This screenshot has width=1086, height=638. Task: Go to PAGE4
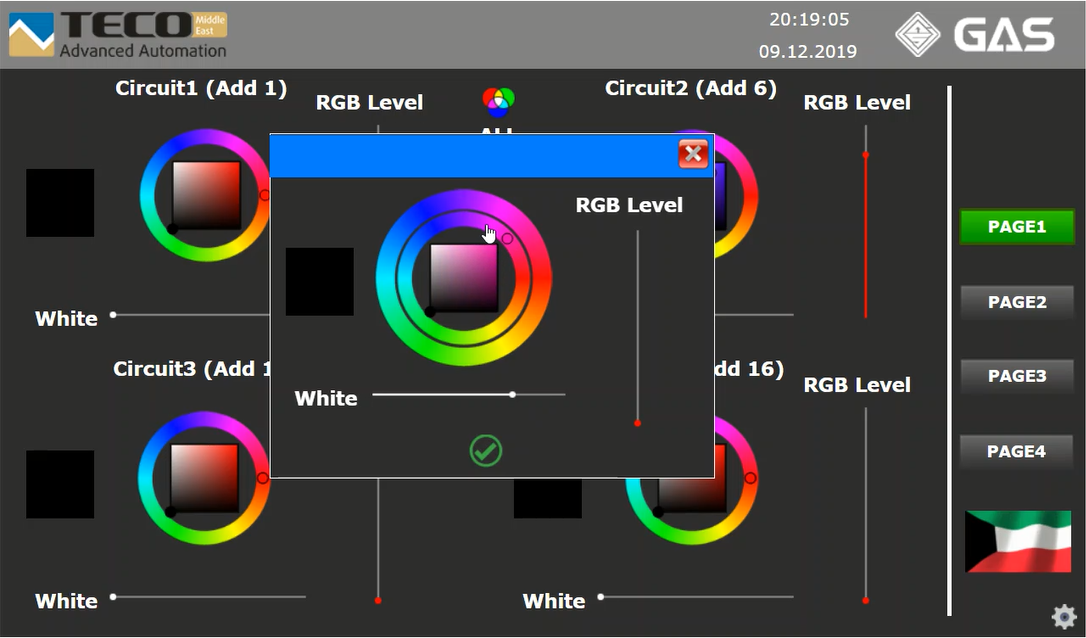pos(1016,451)
